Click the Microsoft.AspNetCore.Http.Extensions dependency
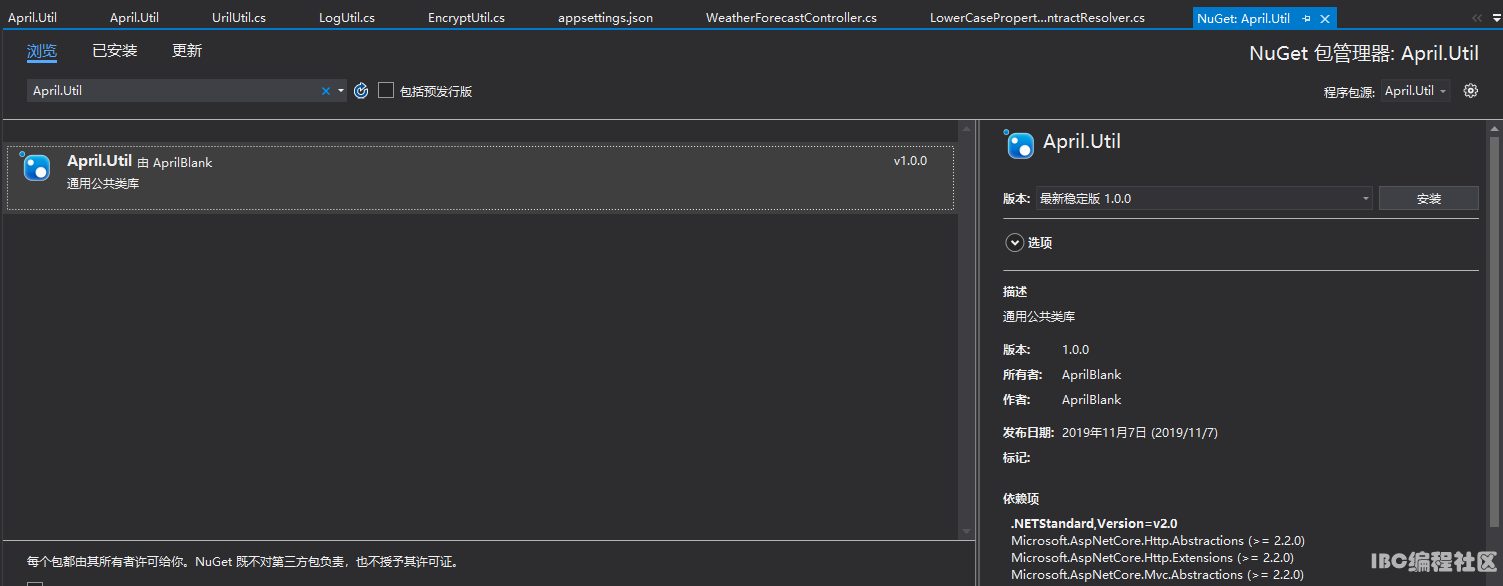This screenshot has height=586, width=1503. pos(1152,558)
